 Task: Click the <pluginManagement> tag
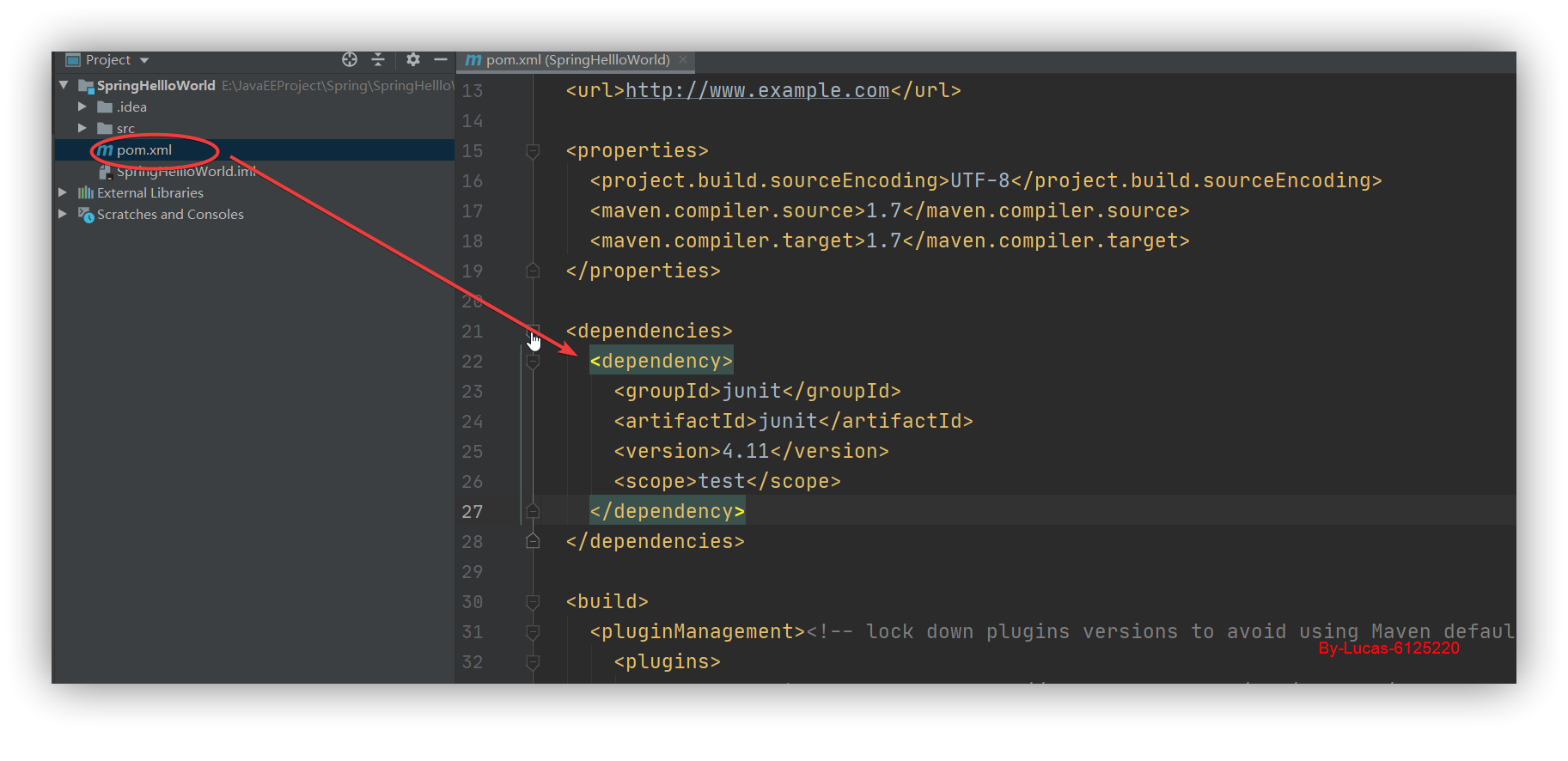[697, 632]
